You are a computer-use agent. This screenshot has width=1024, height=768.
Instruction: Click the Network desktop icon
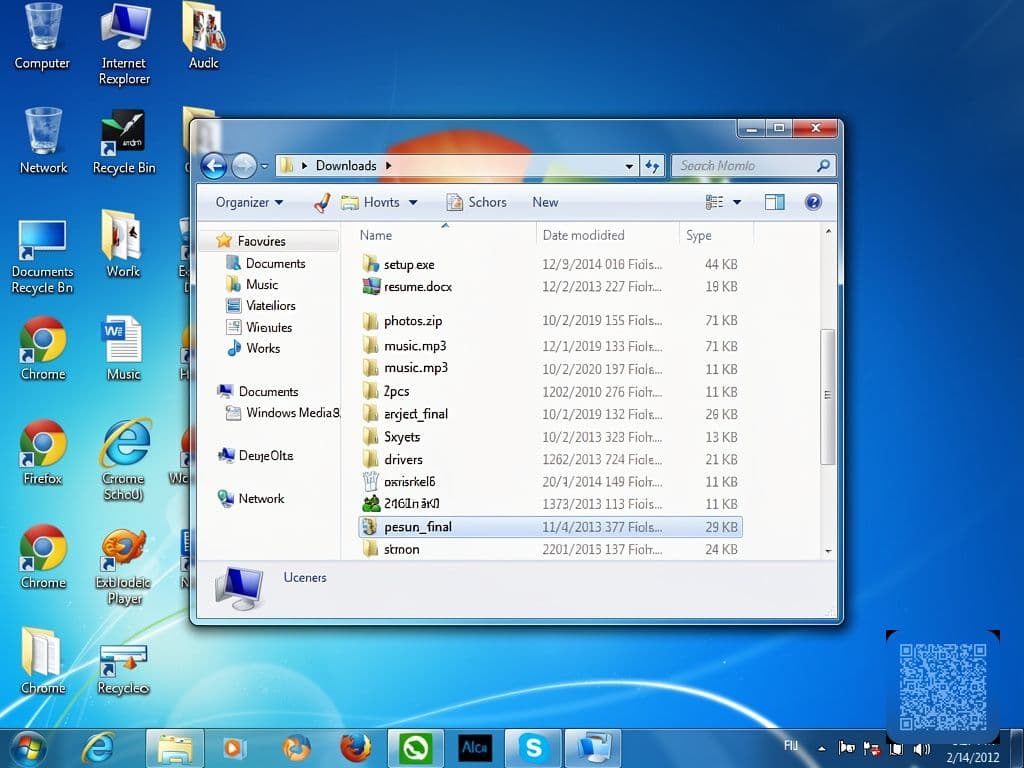tap(43, 141)
